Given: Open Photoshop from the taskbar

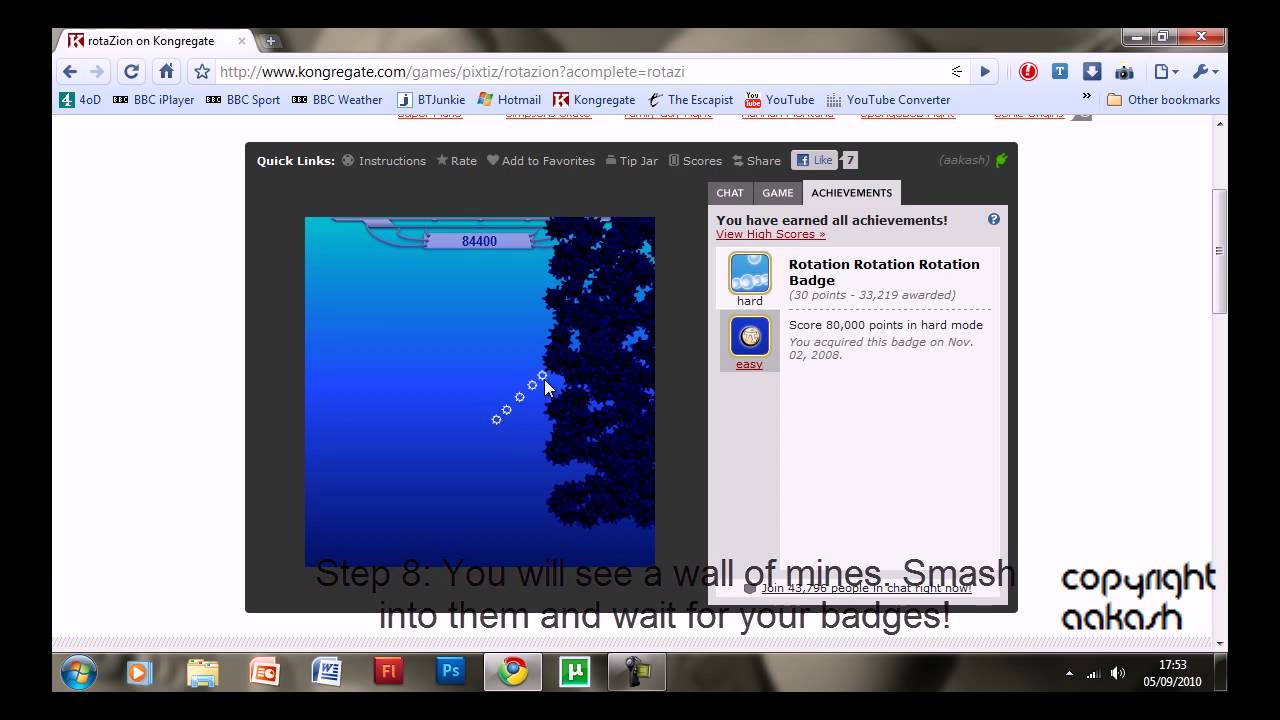Looking at the screenshot, I should (x=450, y=673).
